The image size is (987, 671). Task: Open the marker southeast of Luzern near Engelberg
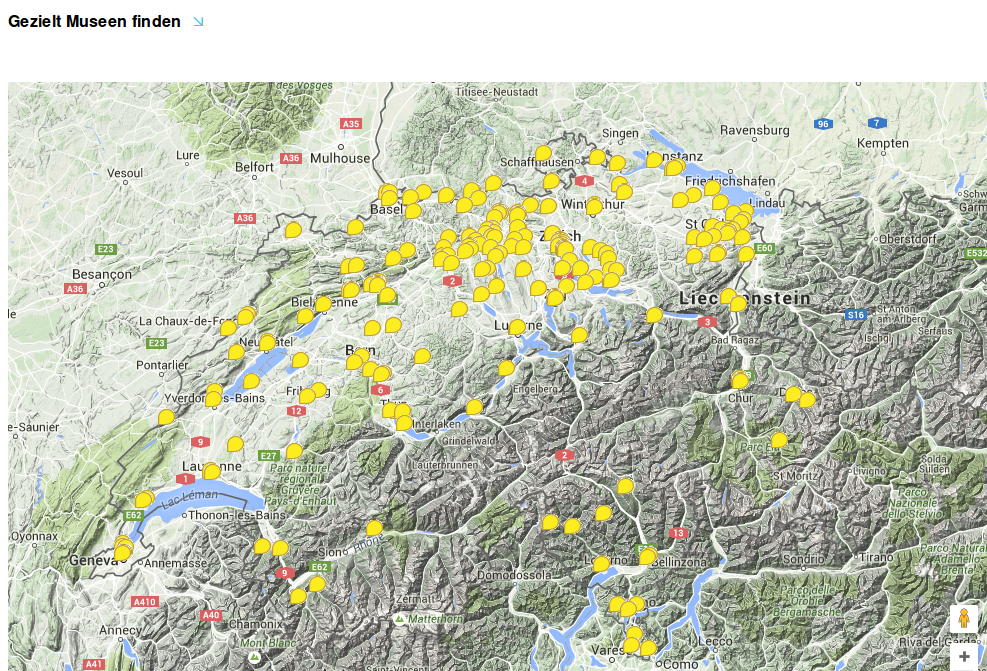506,368
